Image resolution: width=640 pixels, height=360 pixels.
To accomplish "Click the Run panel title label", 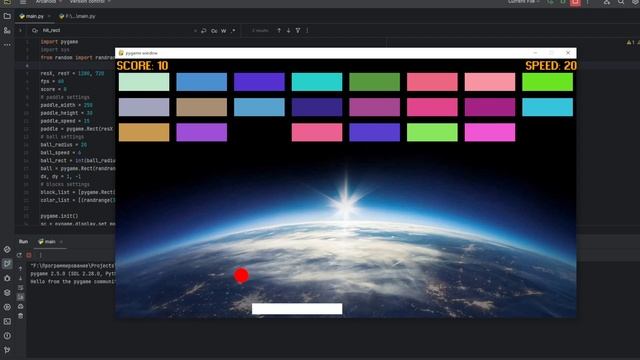I will tap(23, 242).
